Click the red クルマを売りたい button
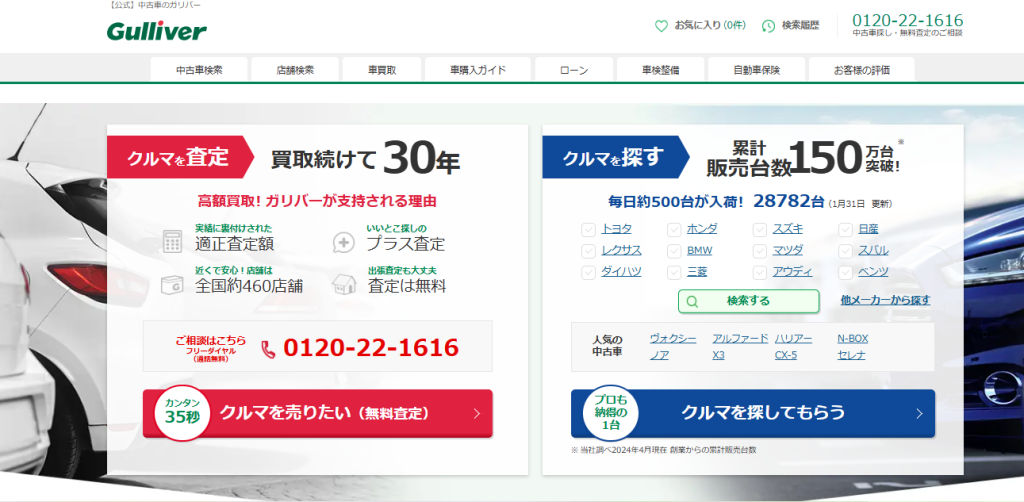 tap(317, 413)
